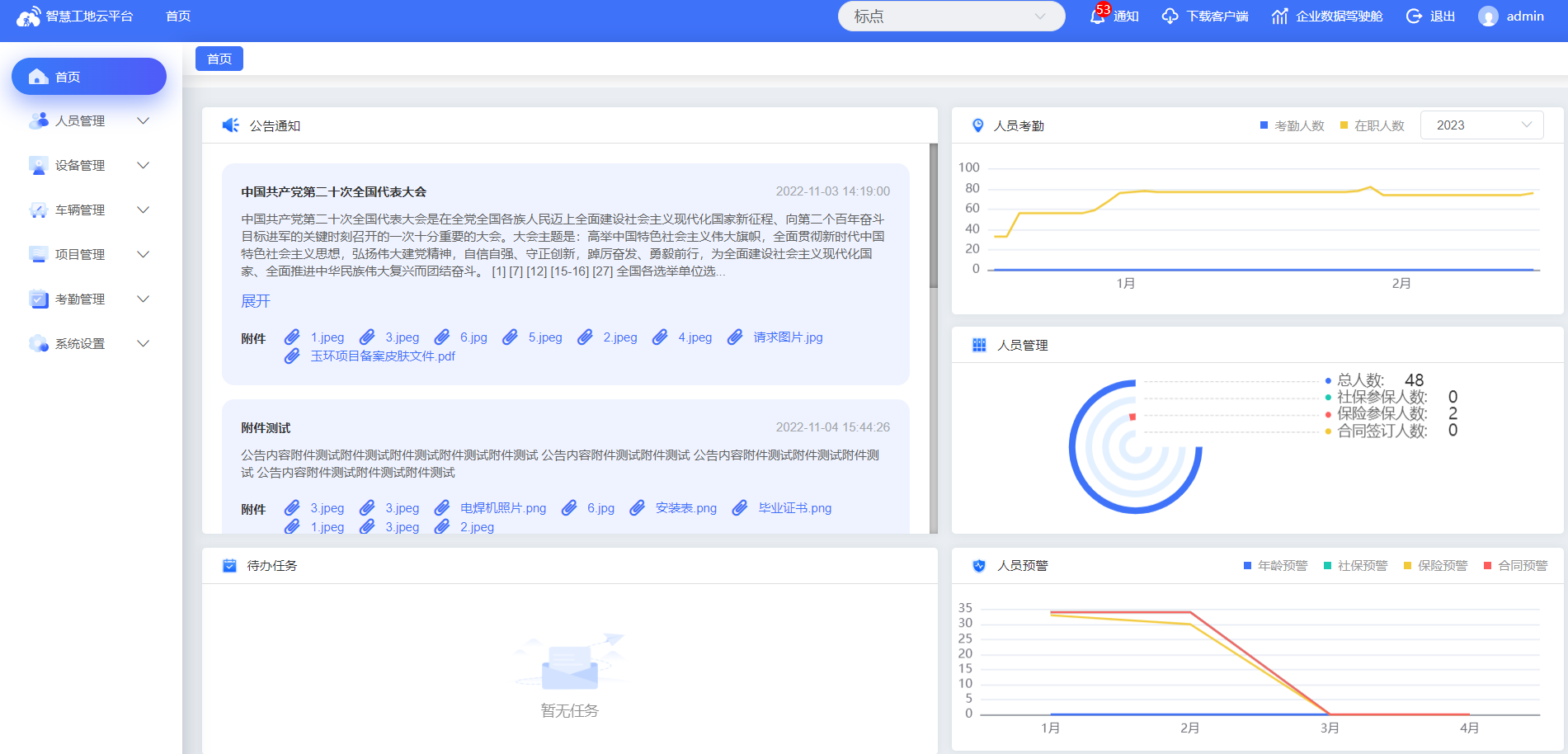Toggle 考勤人数 legend series

click(1292, 125)
